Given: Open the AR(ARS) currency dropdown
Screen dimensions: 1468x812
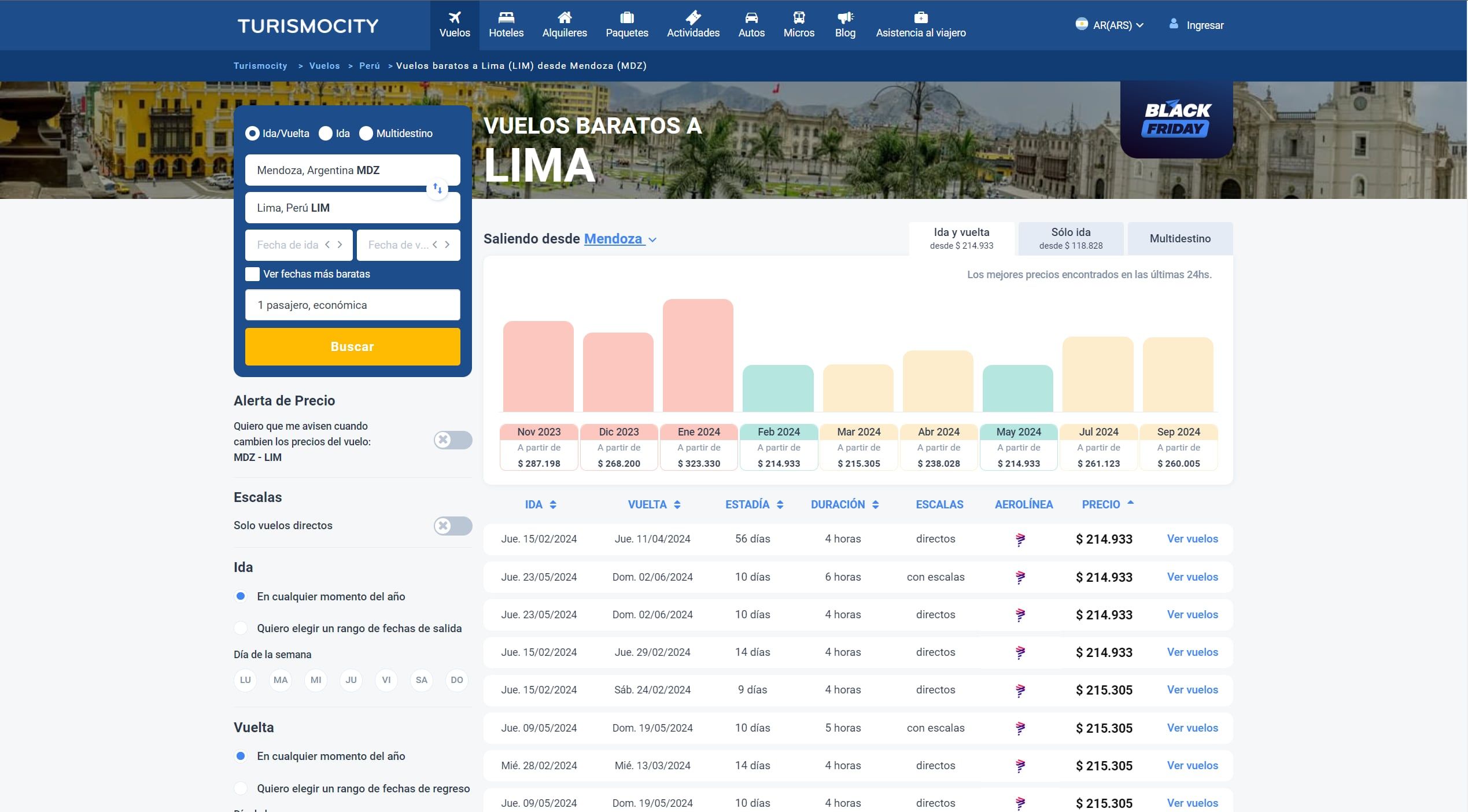Looking at the screenshot, I should point(1111,25).
